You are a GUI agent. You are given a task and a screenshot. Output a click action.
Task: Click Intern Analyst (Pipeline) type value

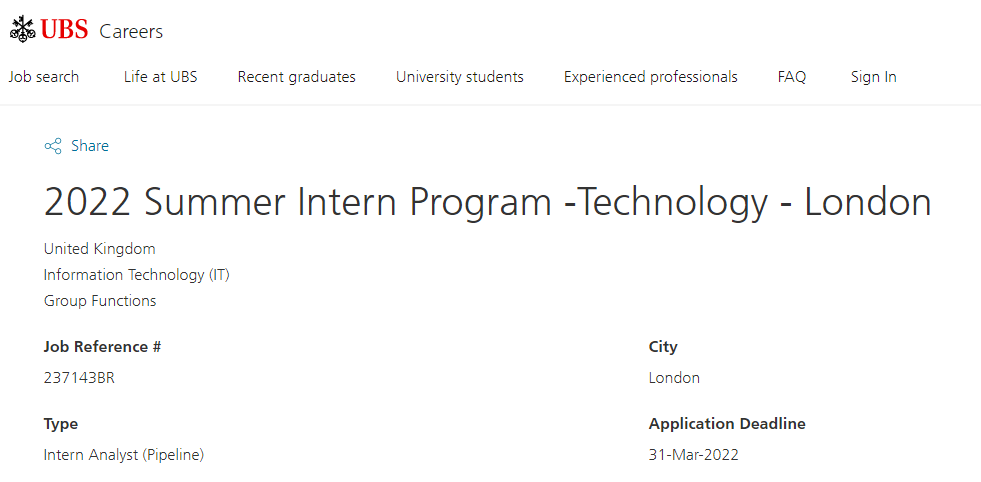pyautogui.click(x=124, y=455)
